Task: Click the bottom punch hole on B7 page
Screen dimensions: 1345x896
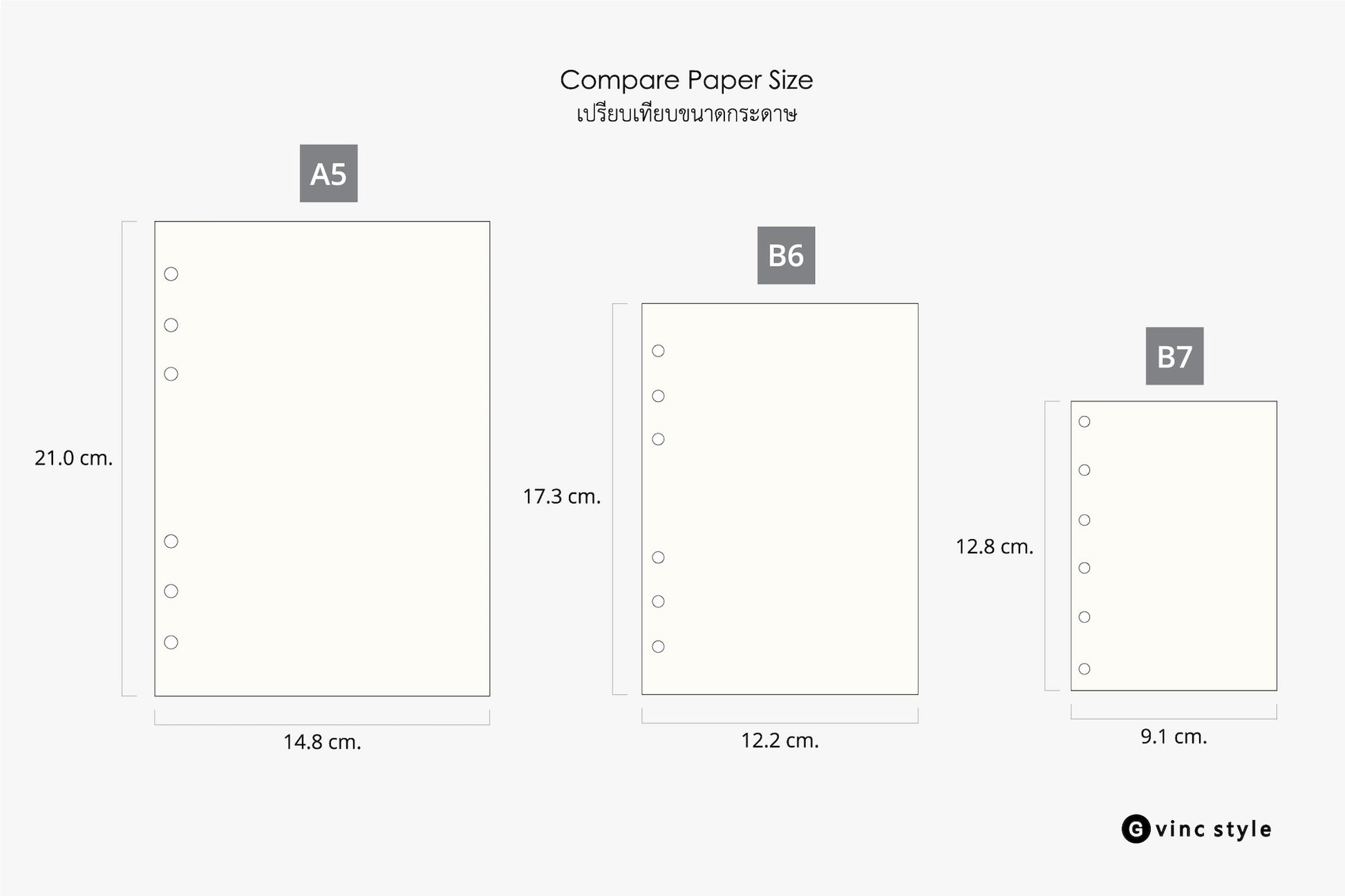Action: pos(1084,669)
